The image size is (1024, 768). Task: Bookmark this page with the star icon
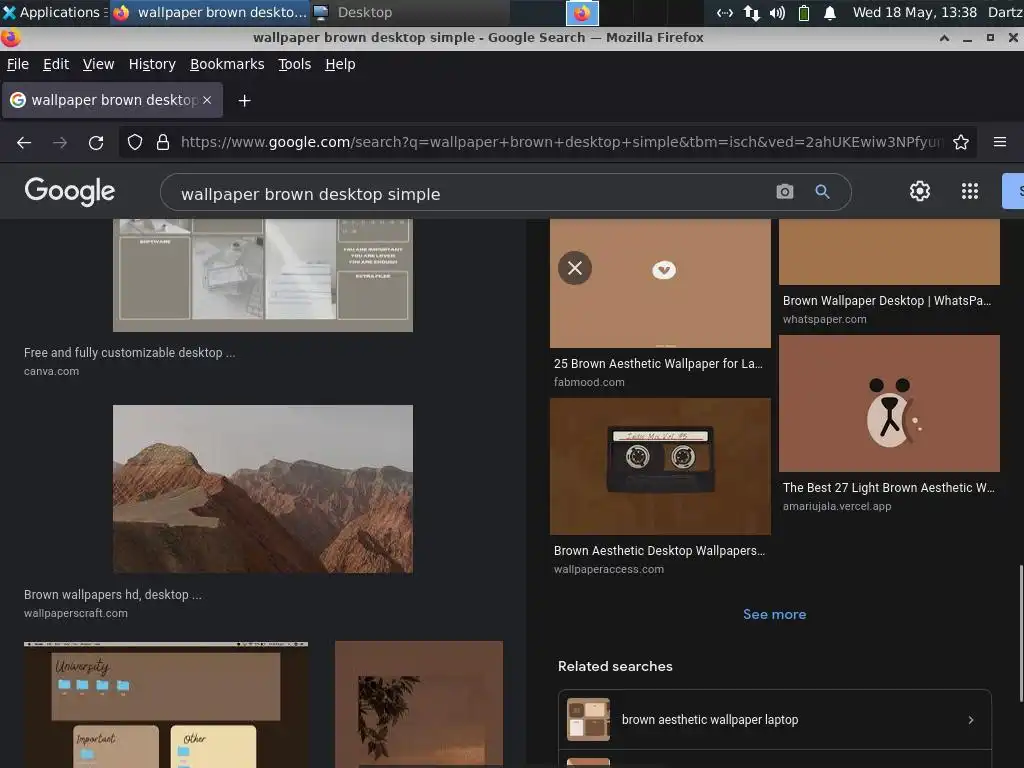click(x=961, y=142)
